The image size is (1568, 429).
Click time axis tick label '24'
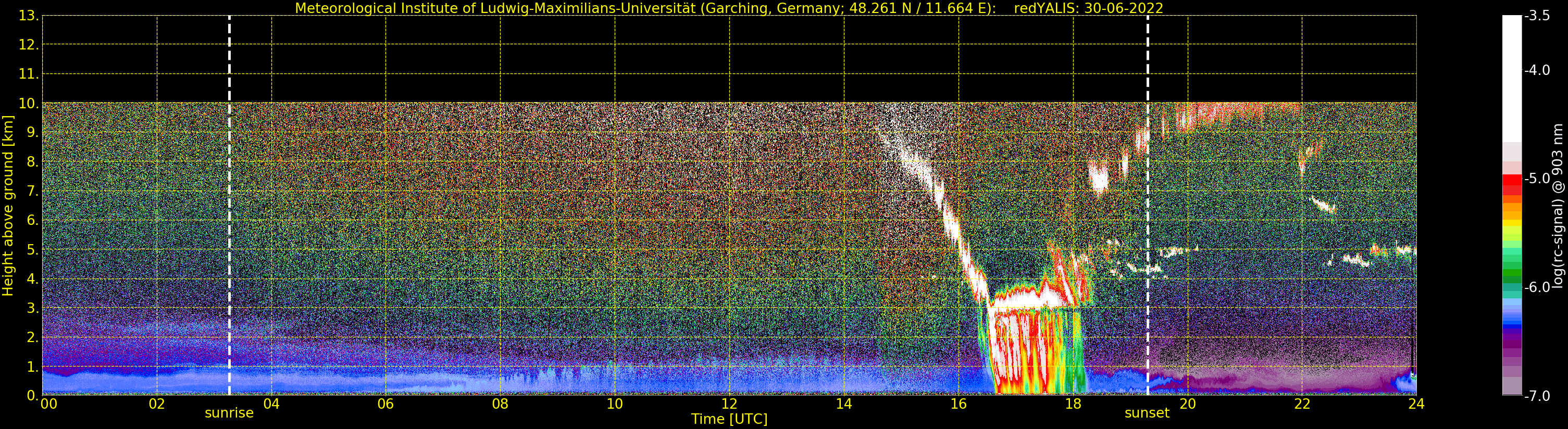coord(1416,404)
